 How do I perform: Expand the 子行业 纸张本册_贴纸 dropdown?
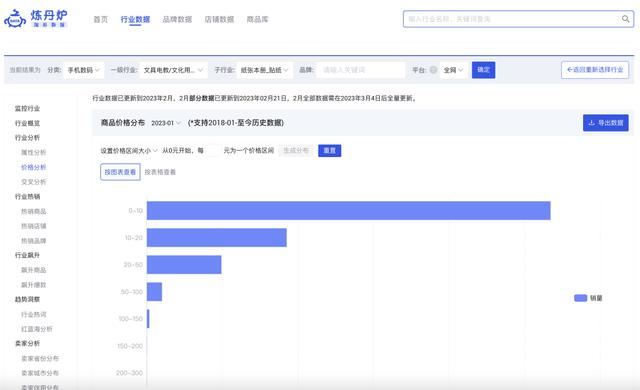[264, 70]
